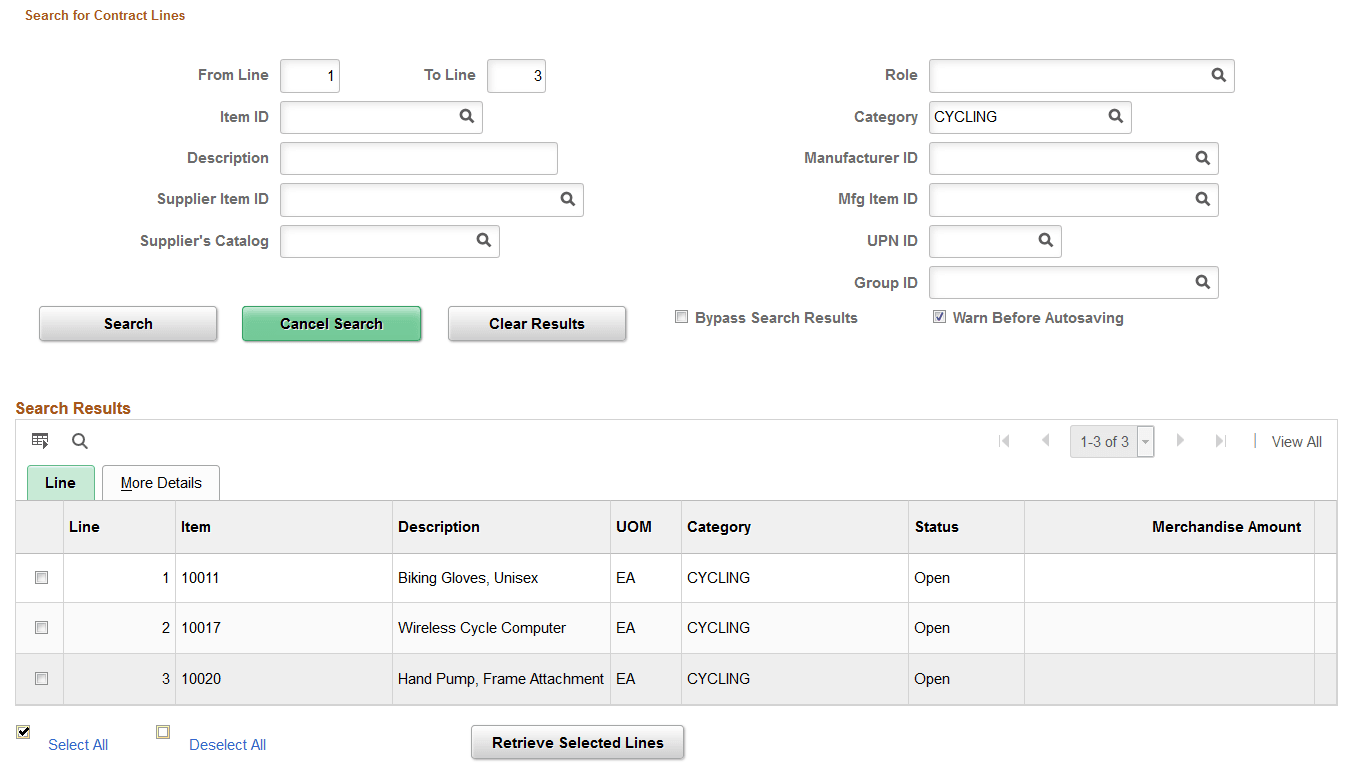Open the Item ID lookup

tap(466, 117)
